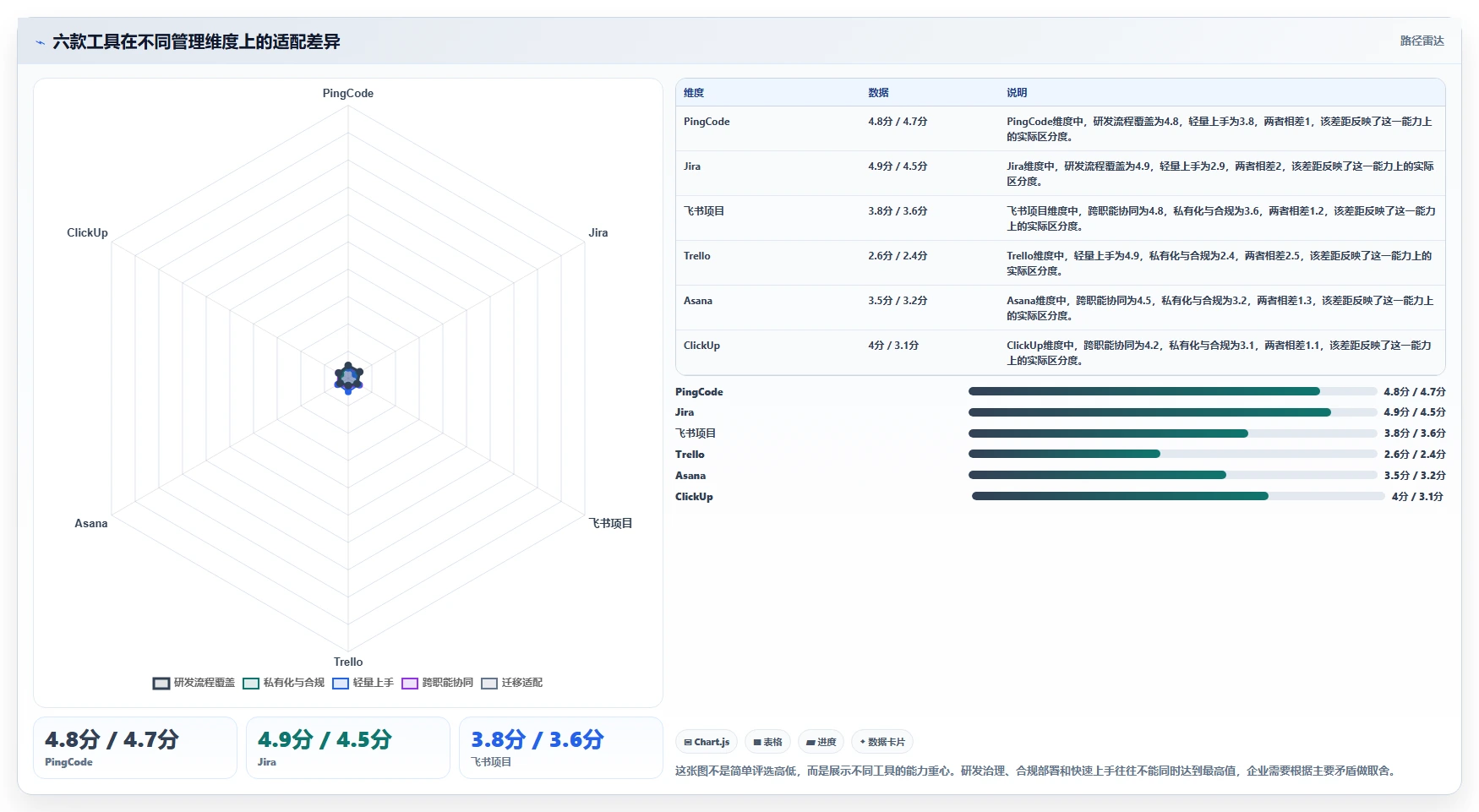Click the 表格 tag chip

(x=767, y=742)
